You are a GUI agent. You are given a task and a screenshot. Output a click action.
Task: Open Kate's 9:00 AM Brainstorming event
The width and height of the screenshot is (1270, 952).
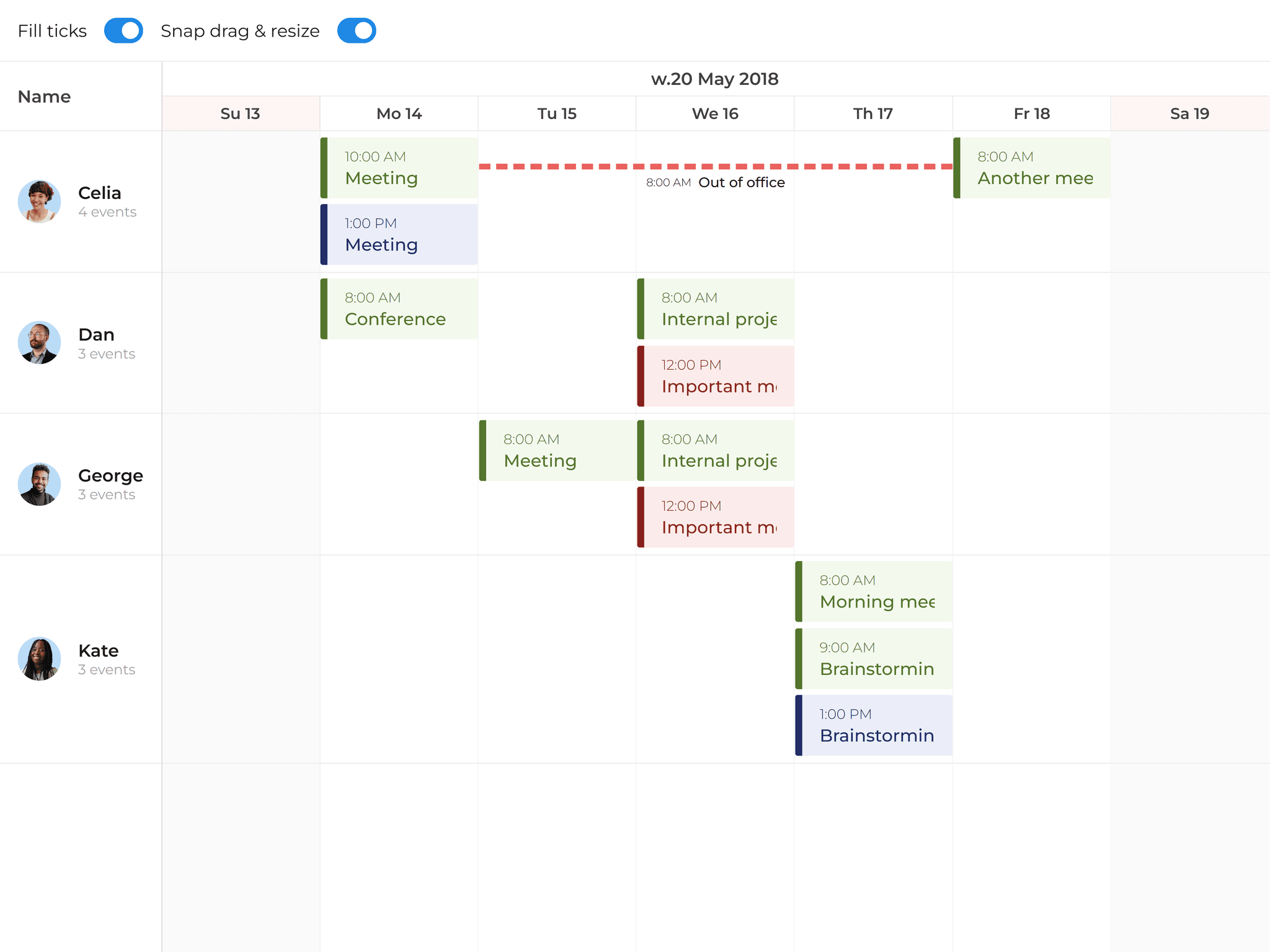point(874,658)
